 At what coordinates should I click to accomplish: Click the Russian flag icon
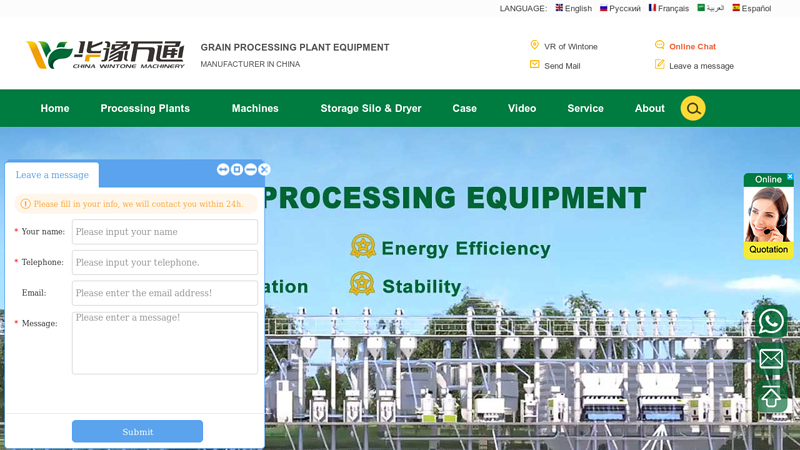(x=604, y=8)
